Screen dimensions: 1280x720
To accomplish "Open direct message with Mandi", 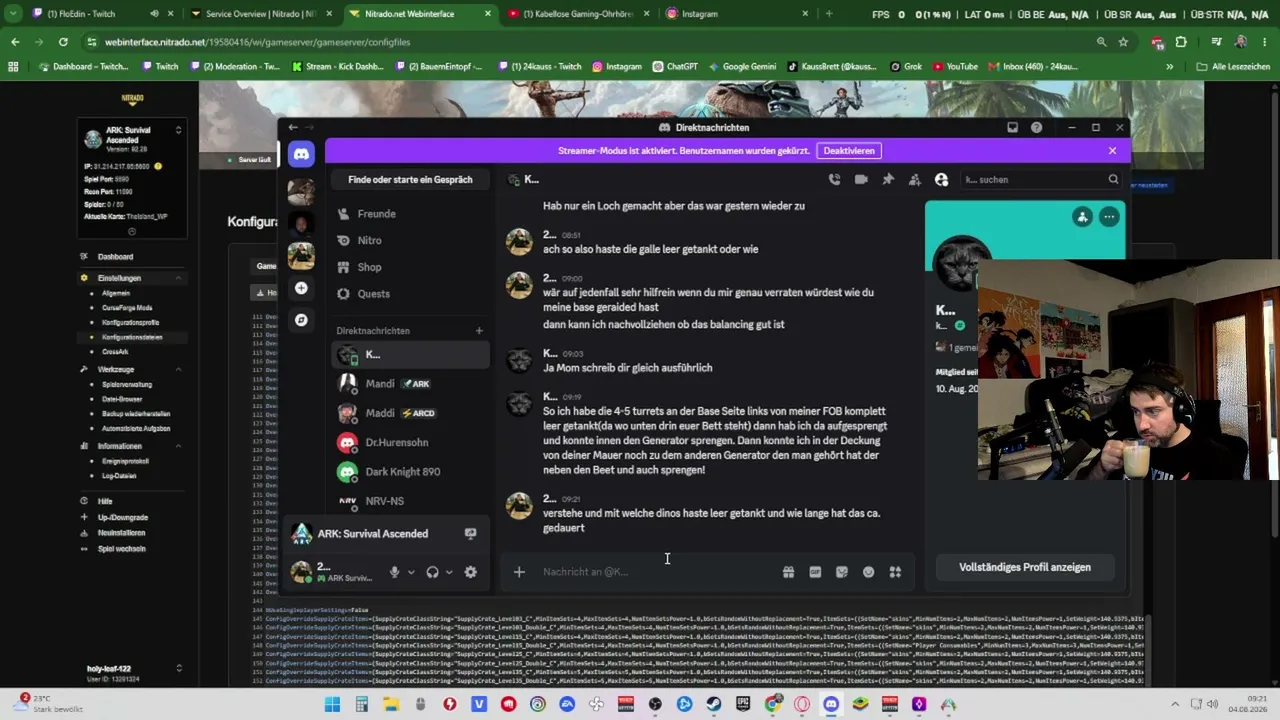I will pyautogui.click(x=410, y=384).
